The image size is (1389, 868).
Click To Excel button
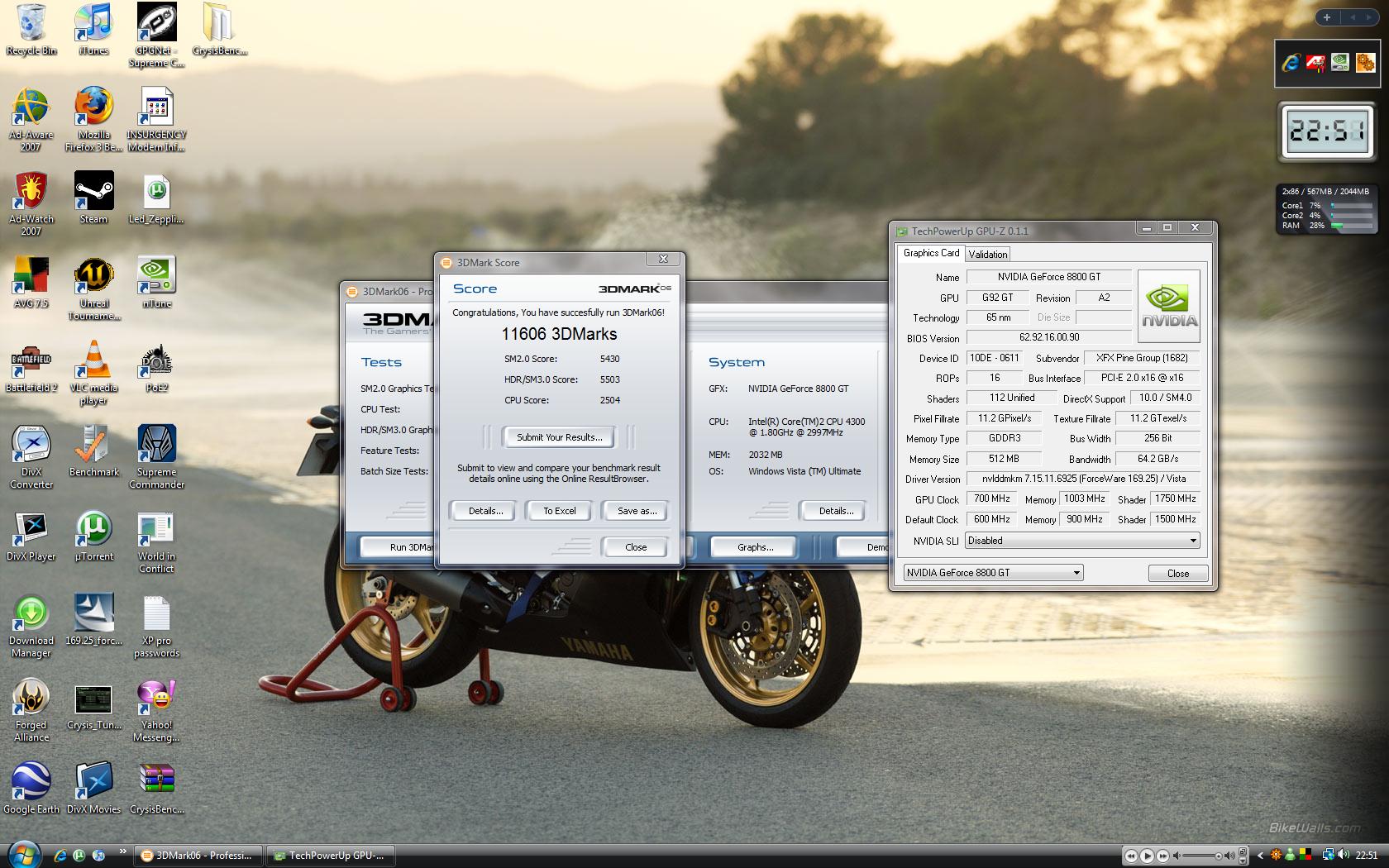(560, 511)
